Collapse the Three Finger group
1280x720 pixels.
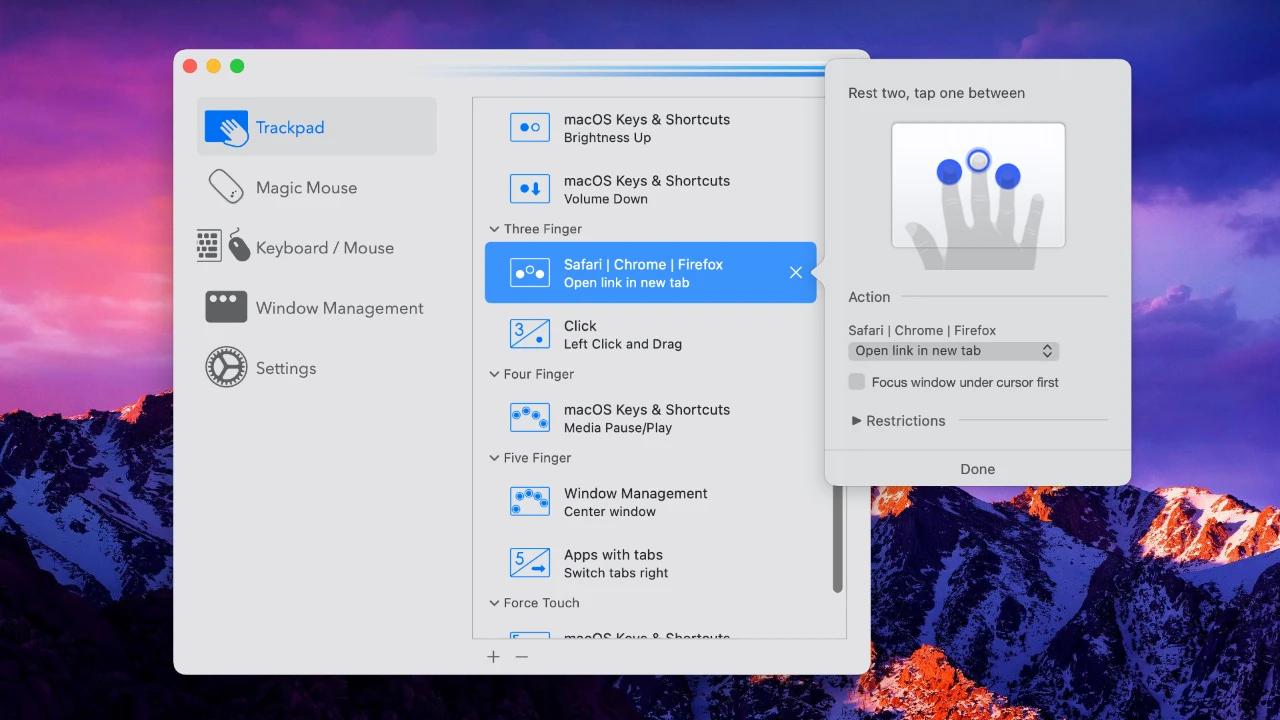494,229
